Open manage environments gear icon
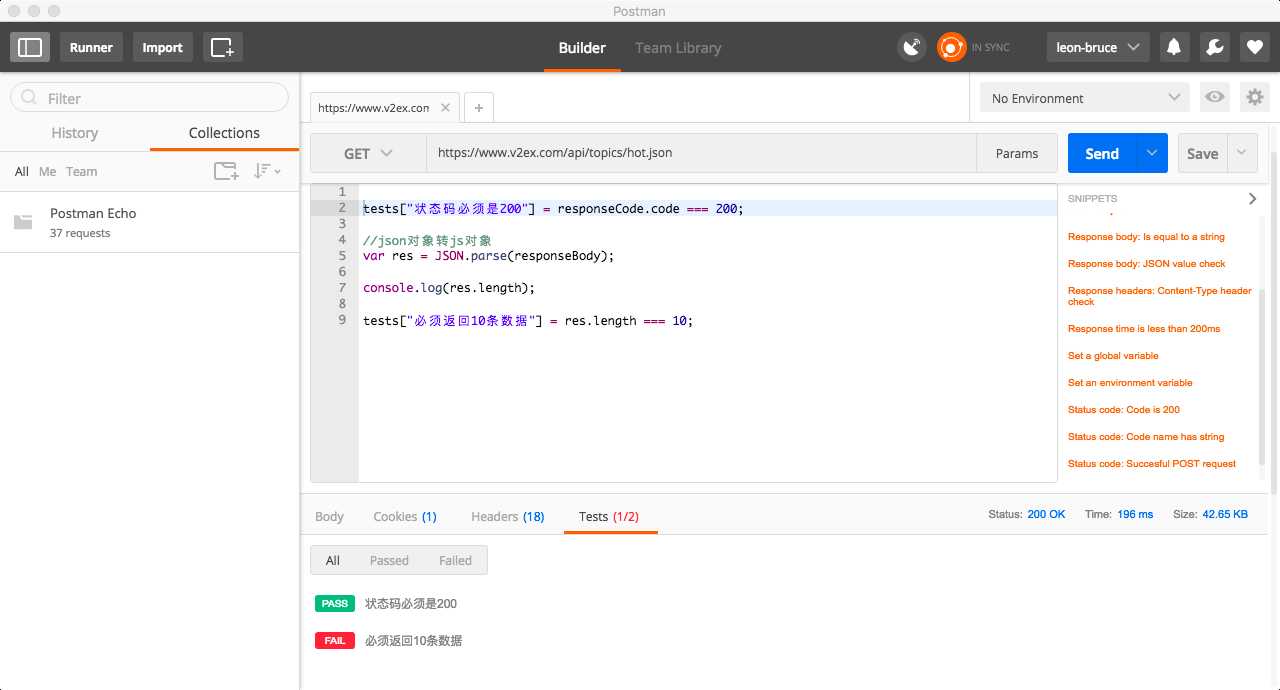 1254,97
